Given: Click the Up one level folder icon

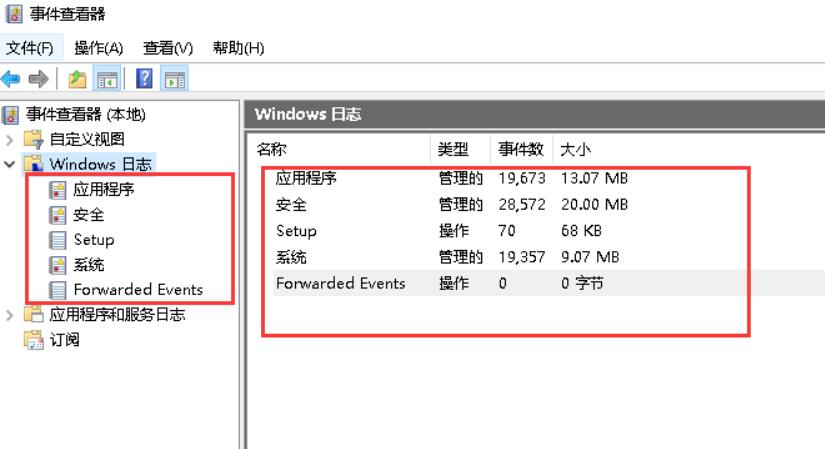Looking at the screenshot, I should coord(77,79).
